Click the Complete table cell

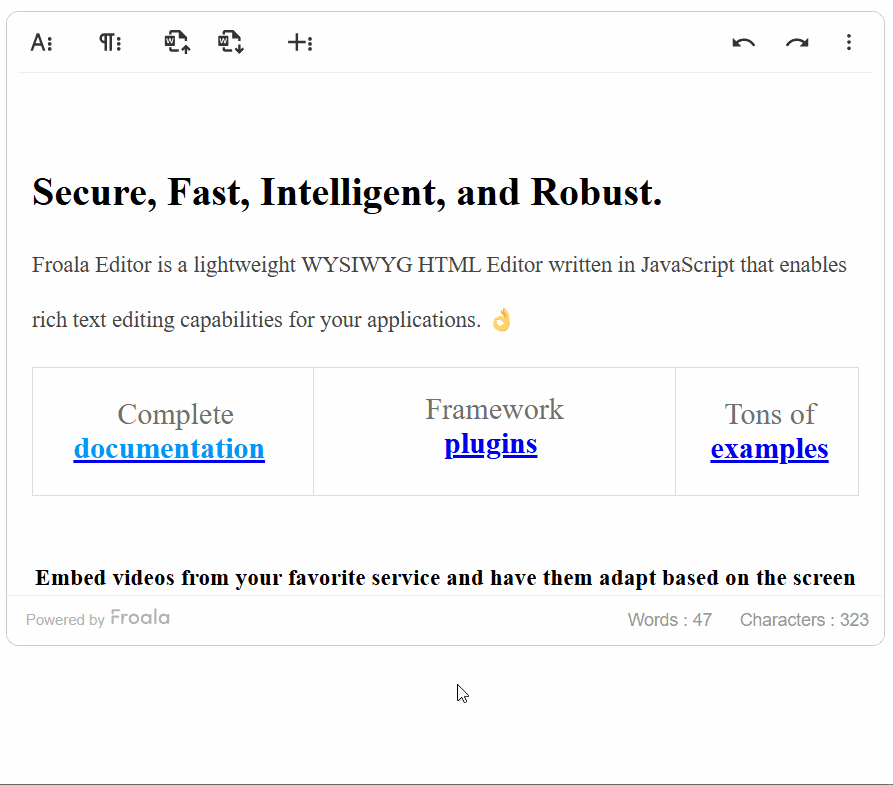173,431
